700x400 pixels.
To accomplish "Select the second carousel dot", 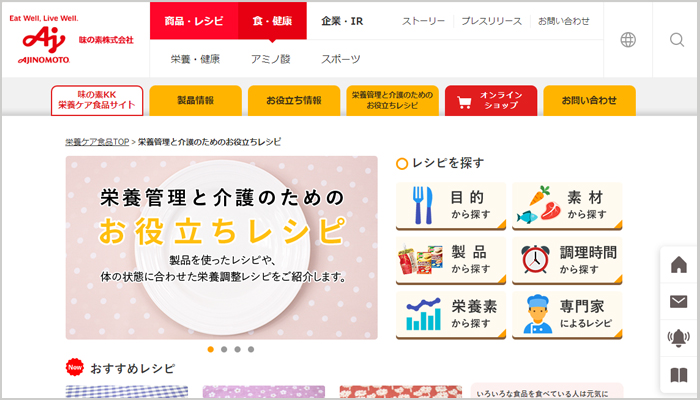I will 224,349.
